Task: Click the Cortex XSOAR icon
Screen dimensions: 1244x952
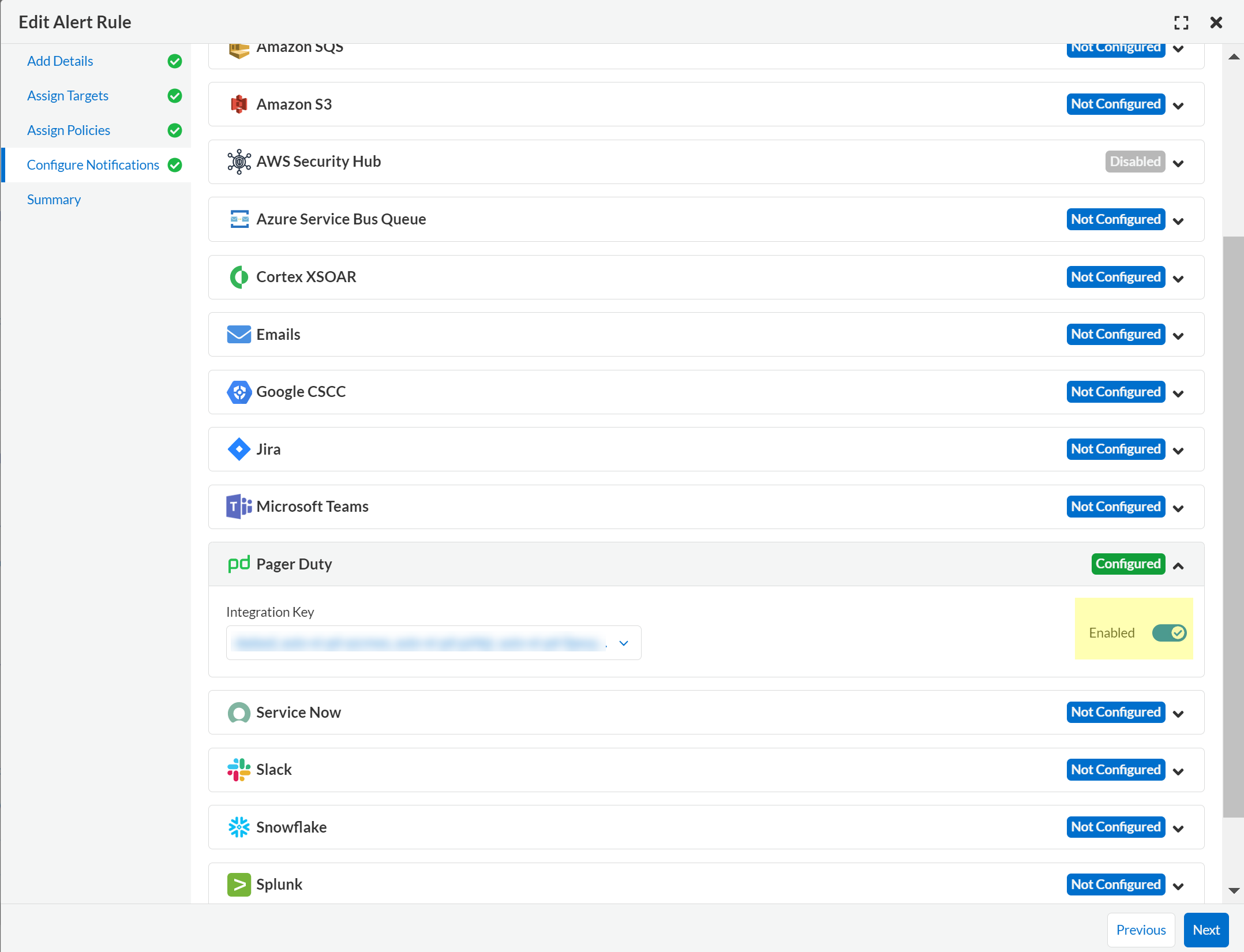Action: pos(239,277)
